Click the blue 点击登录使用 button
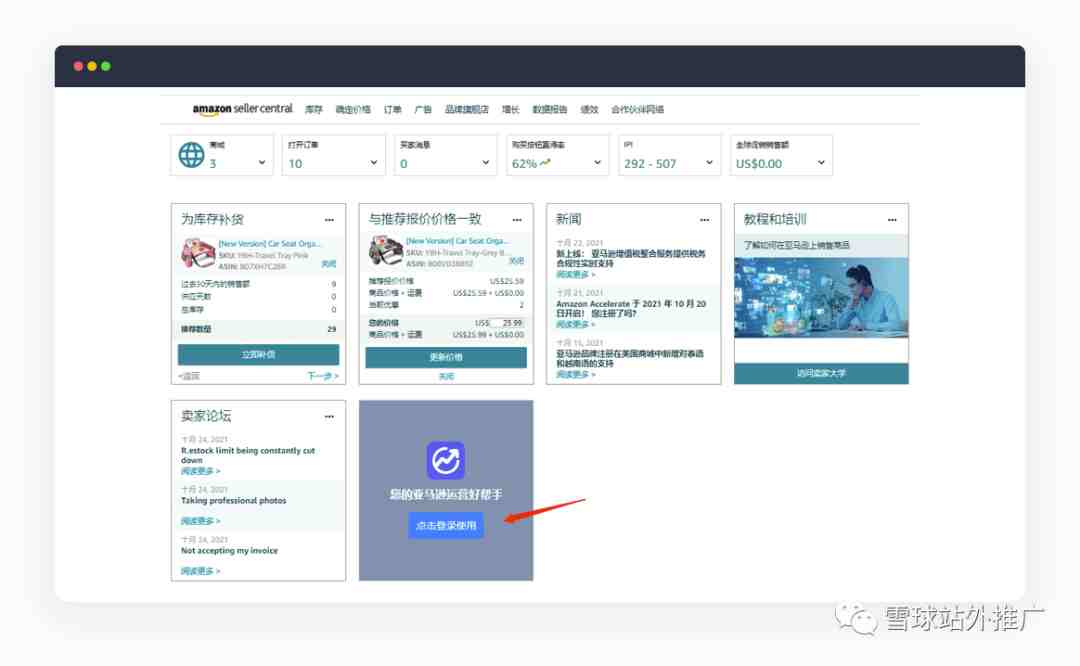Screen dimensions: 1080x666 (x=446, y=525)
